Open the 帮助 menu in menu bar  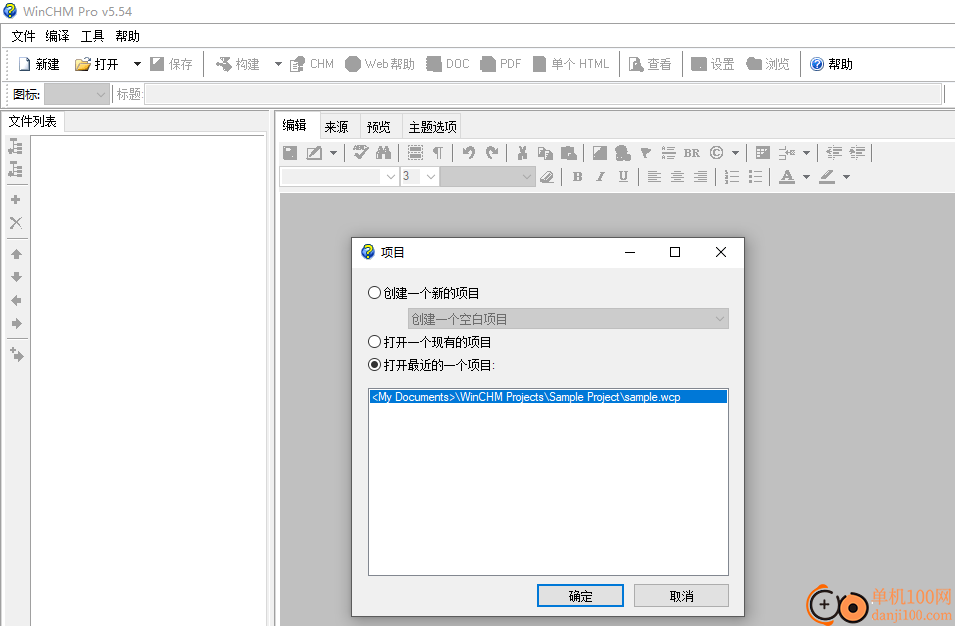(x=127, y=37)
